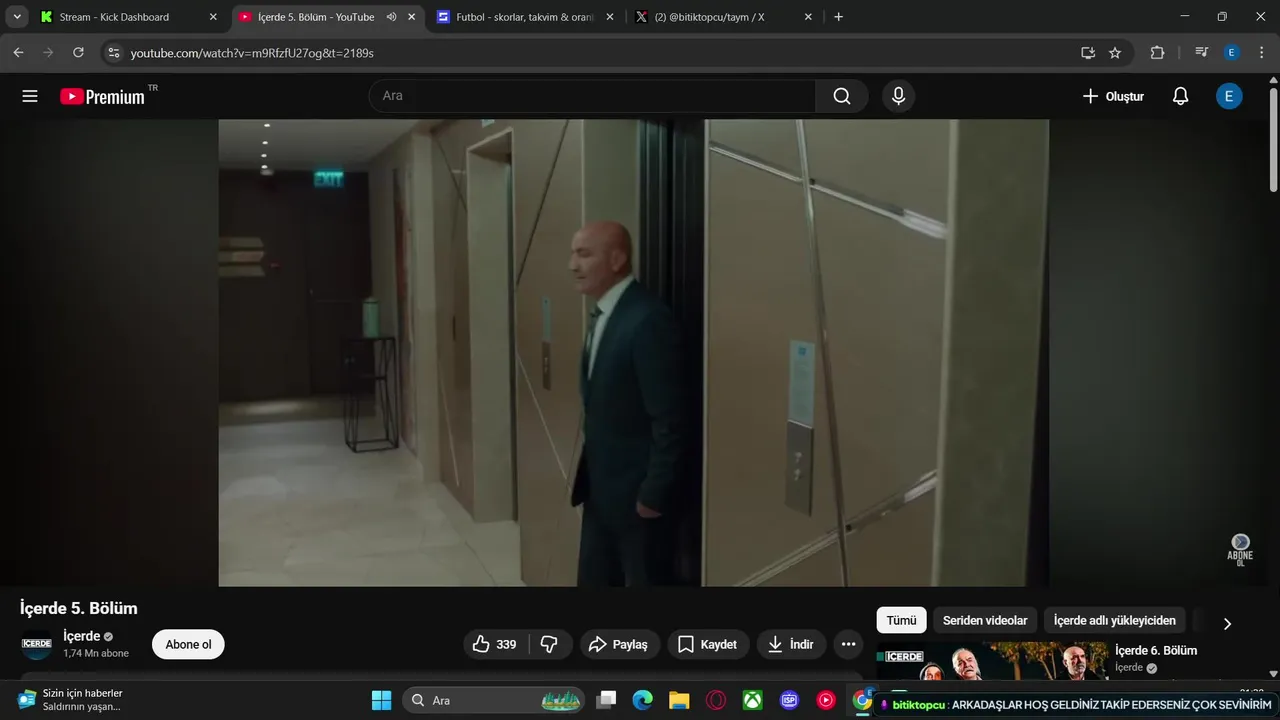The height and width of the screenshot is (720, 1280).
Task: Open Chrome extensions puzzle icon
Action: [x=1158, y=52]
